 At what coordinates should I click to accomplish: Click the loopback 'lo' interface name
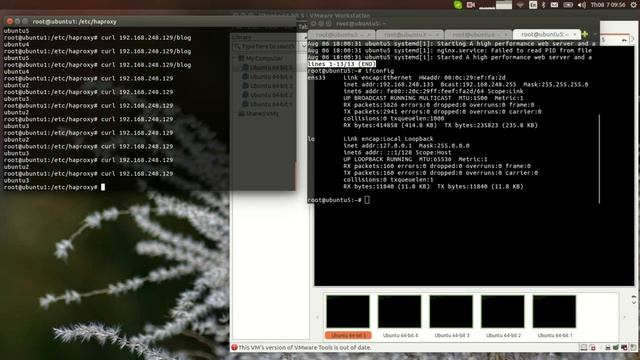click(311, 139)
